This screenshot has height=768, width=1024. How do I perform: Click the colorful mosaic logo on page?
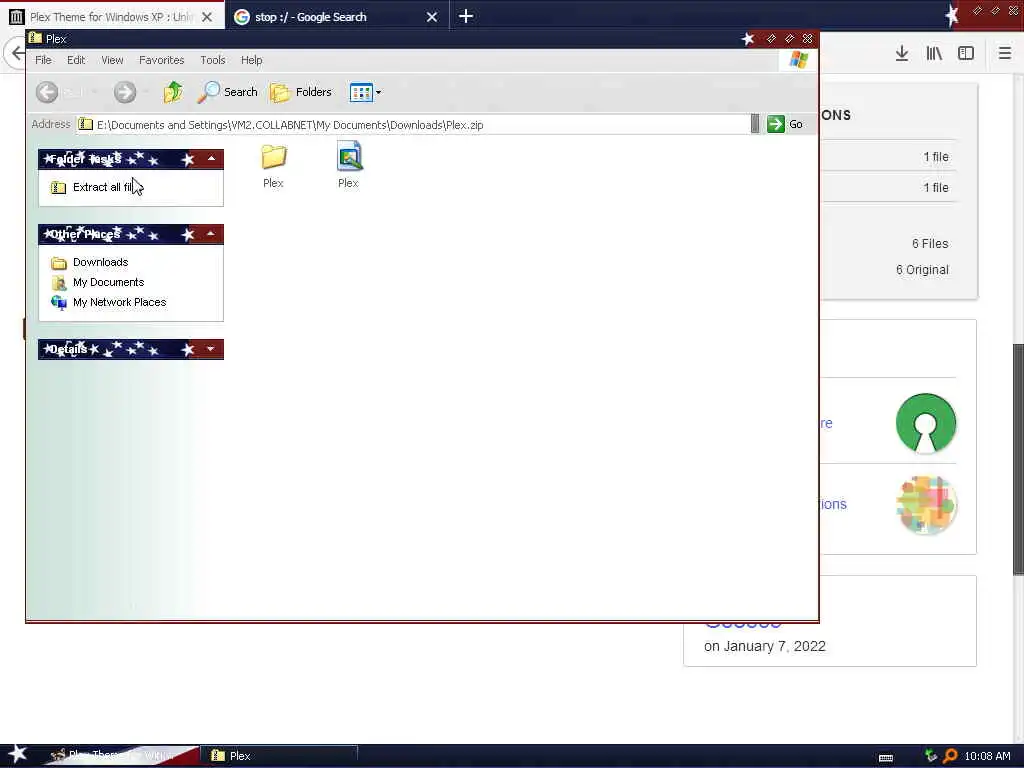coord(926,504)
